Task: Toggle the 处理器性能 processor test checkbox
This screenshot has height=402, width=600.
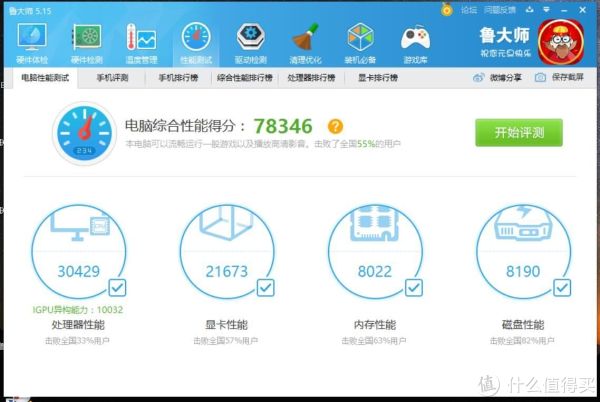Action: tap(116, 288)
